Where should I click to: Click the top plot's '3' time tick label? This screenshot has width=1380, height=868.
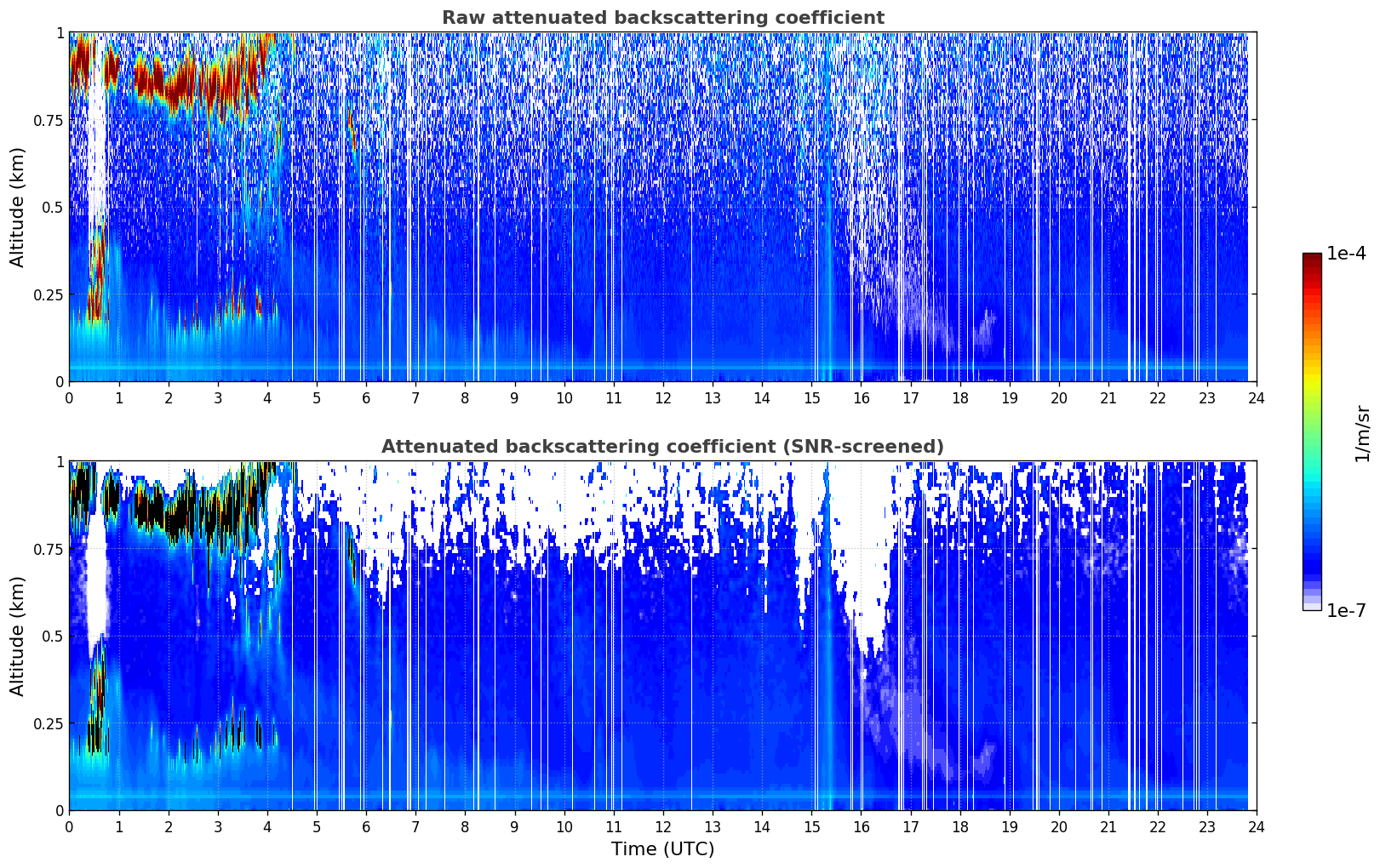pos(217,398)
